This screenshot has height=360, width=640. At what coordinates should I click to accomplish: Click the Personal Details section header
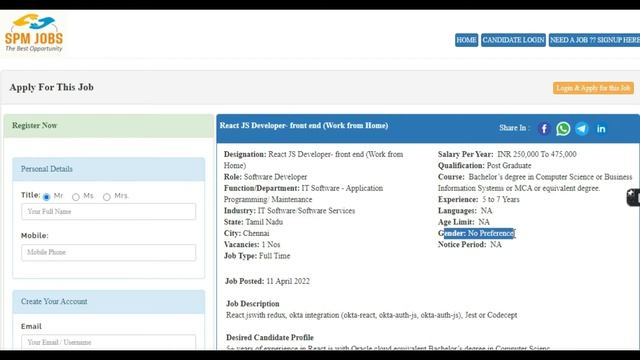pyautogui.click(x=109, y=169)
